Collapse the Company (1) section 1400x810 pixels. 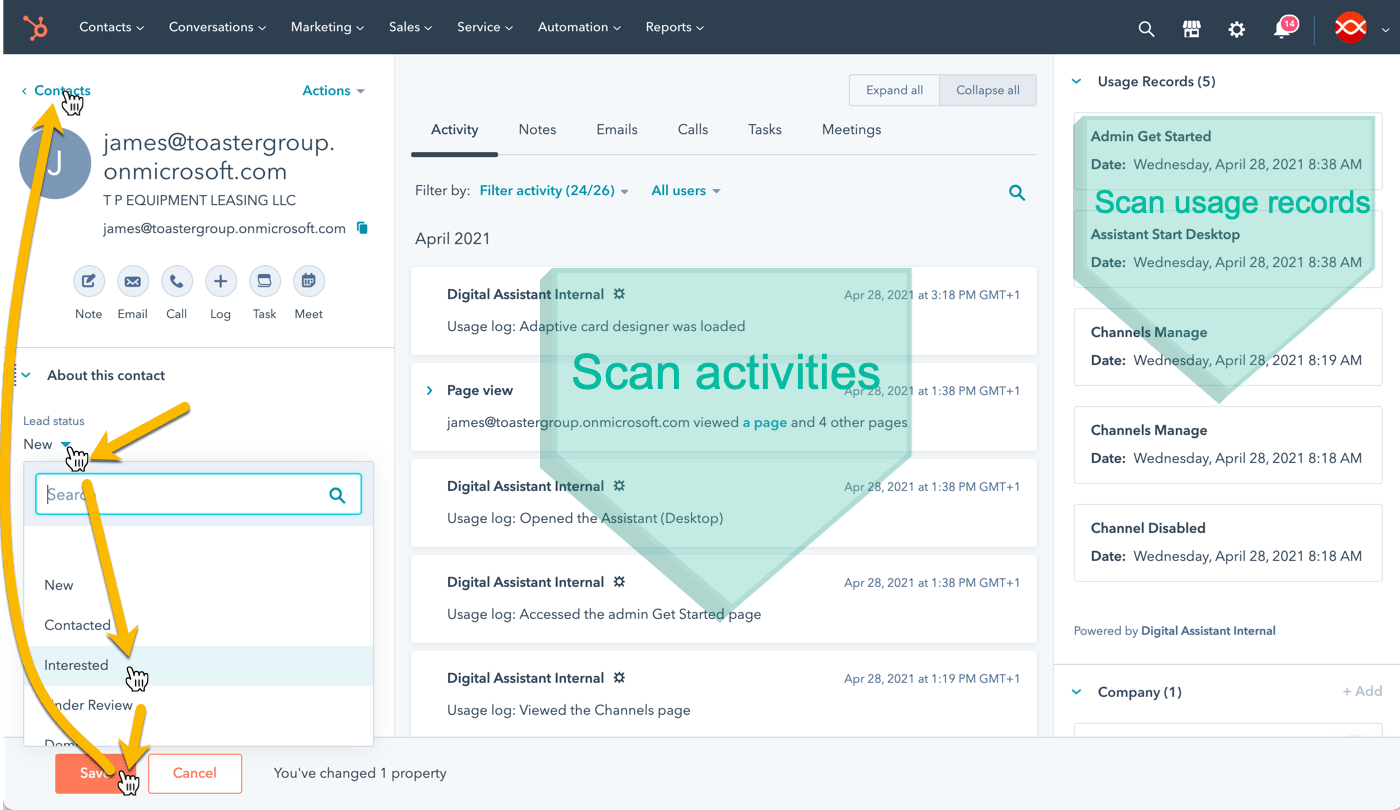coord(1077,692)
